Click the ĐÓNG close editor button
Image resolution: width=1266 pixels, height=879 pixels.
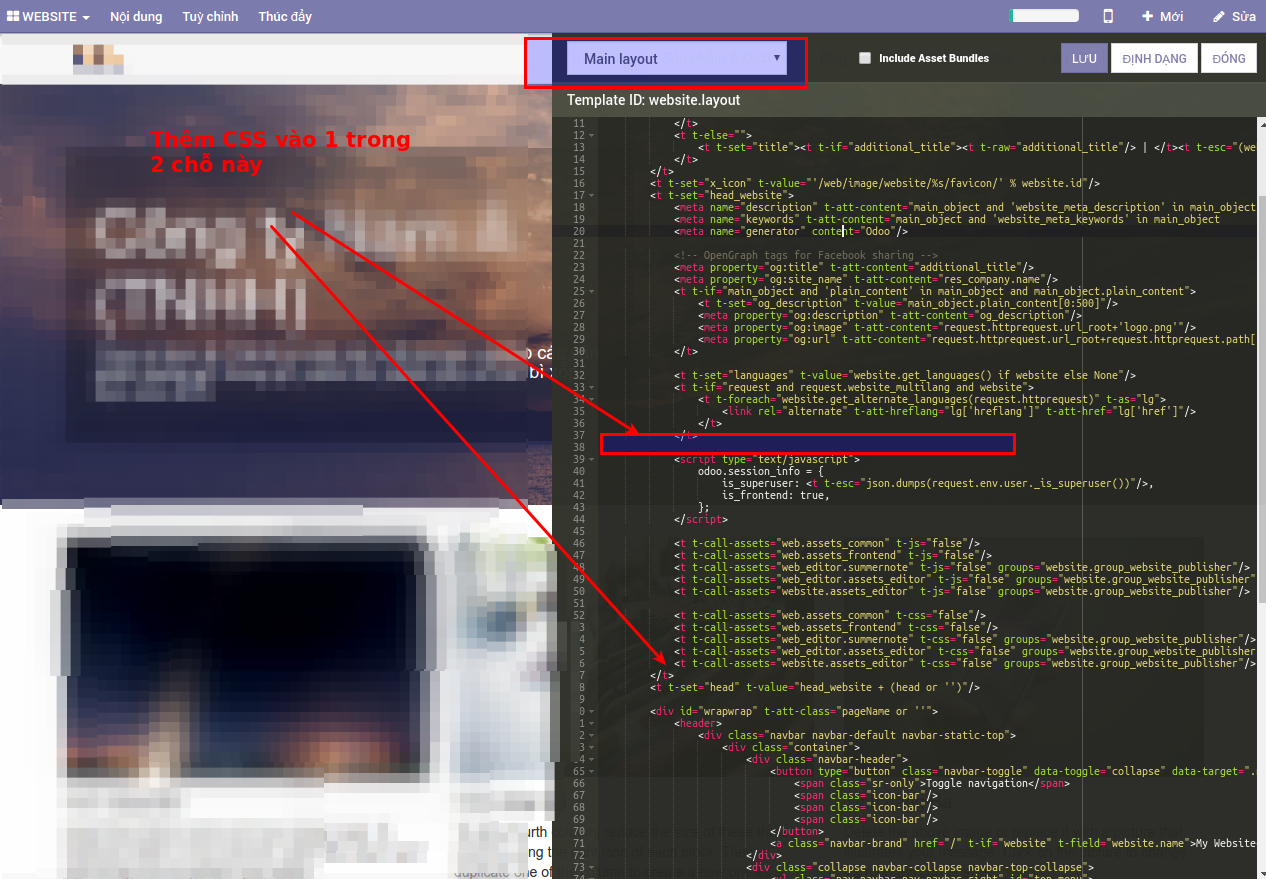coord(1229,58)
